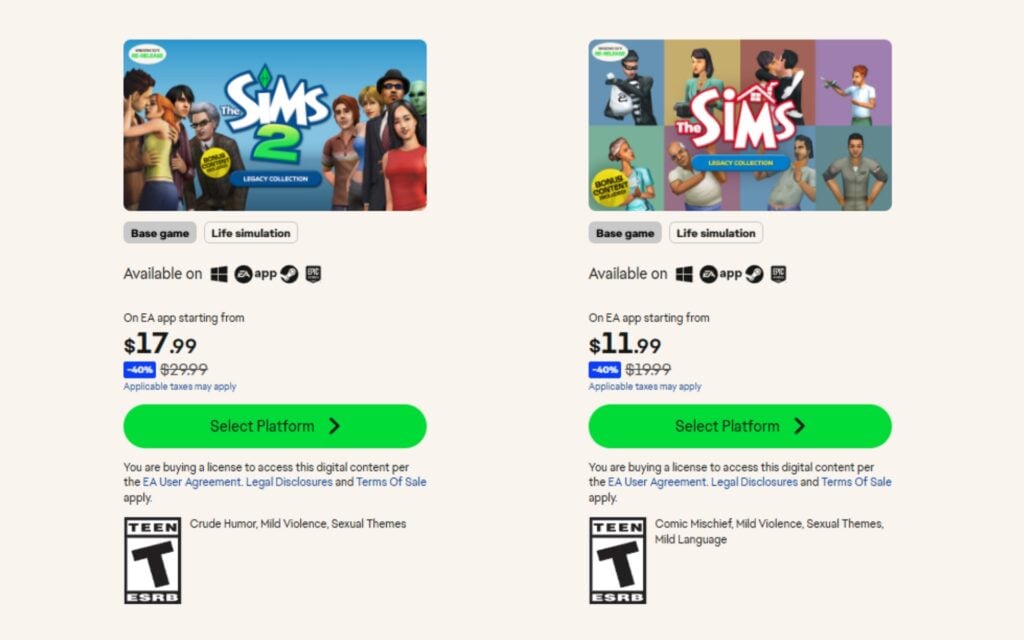Open Select Platform for The Sims
Image resolution: width=1024 pixels, height=640 pixels.
pyautogui.click(x=740, y=425)
